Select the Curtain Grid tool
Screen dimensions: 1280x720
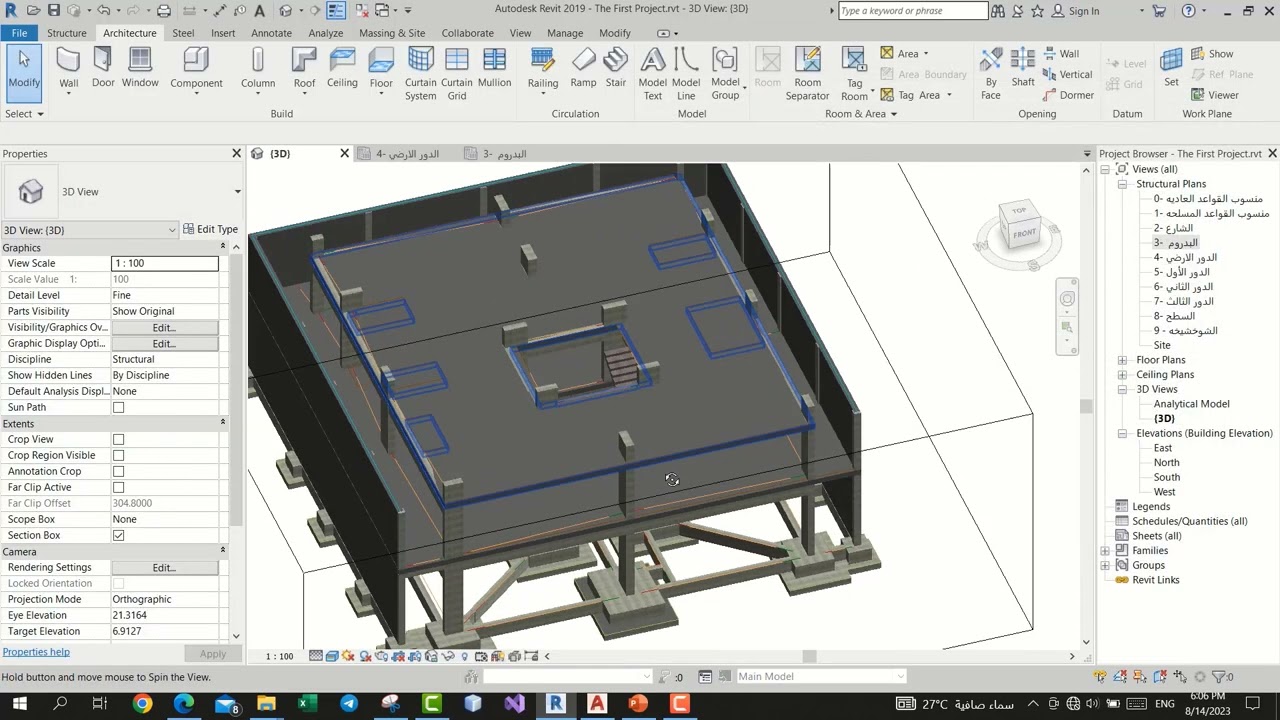tap(457, 74)
